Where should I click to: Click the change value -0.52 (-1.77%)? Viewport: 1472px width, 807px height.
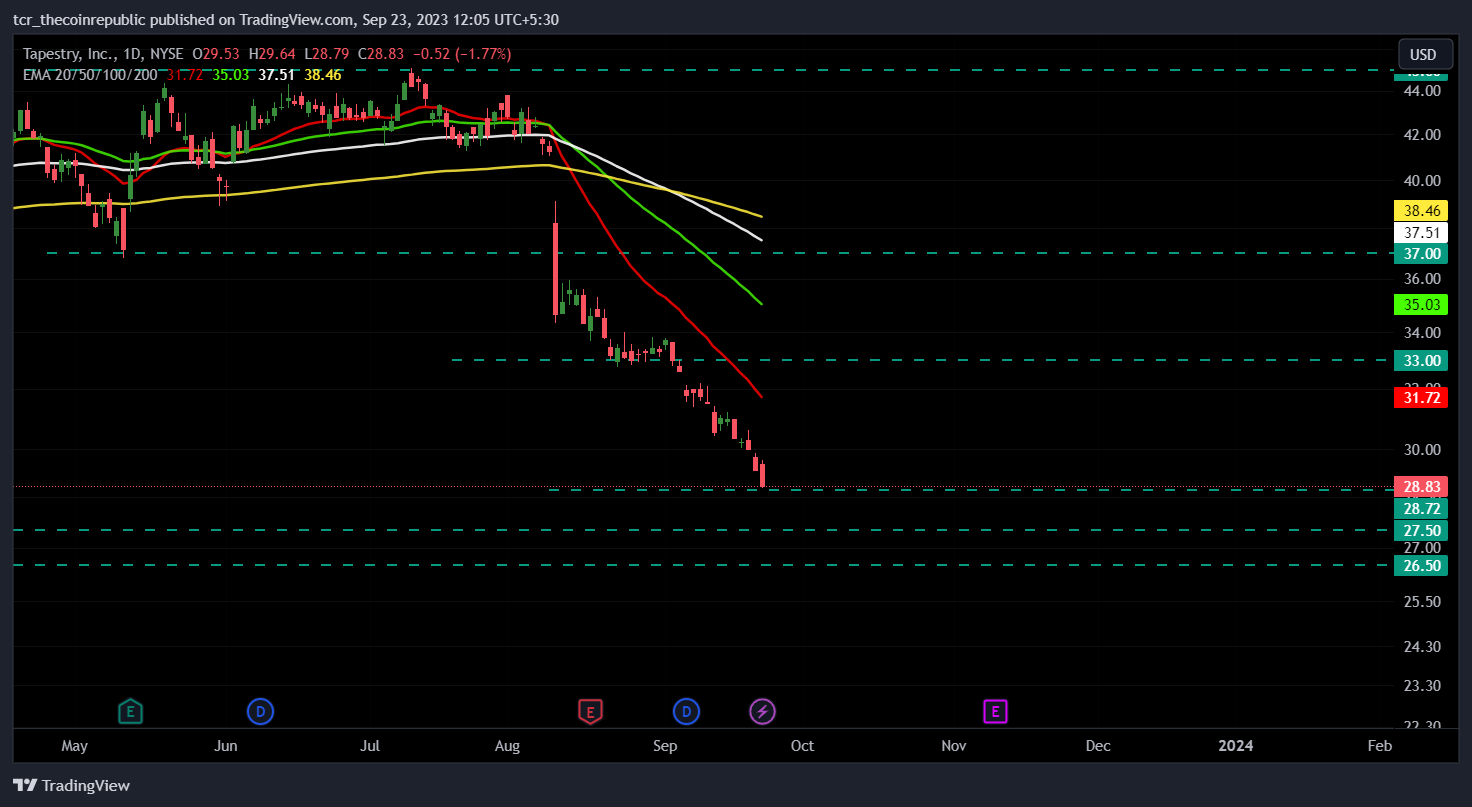pos(461,54)
